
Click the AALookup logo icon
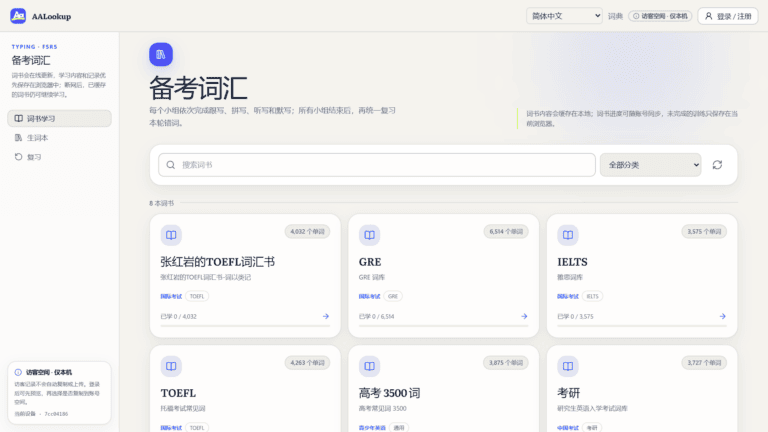(x=18, y=16)
